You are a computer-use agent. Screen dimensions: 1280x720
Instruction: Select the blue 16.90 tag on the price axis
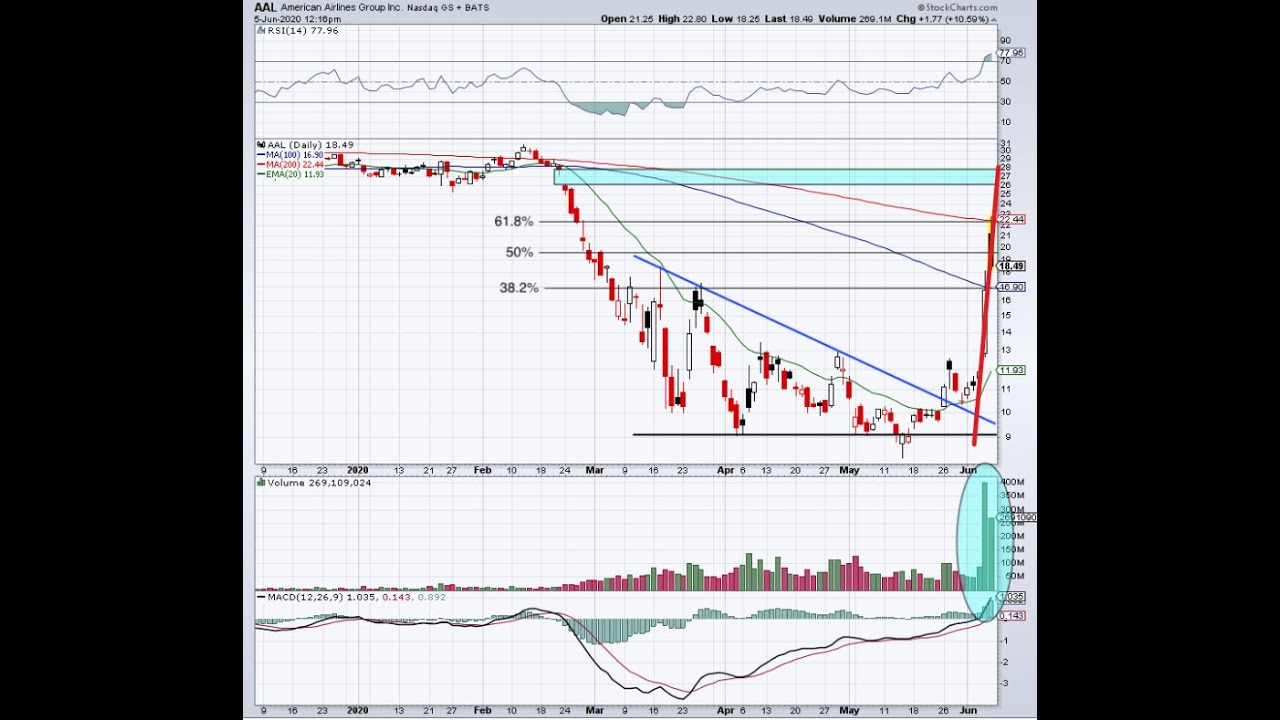(x=1011, y=287)
